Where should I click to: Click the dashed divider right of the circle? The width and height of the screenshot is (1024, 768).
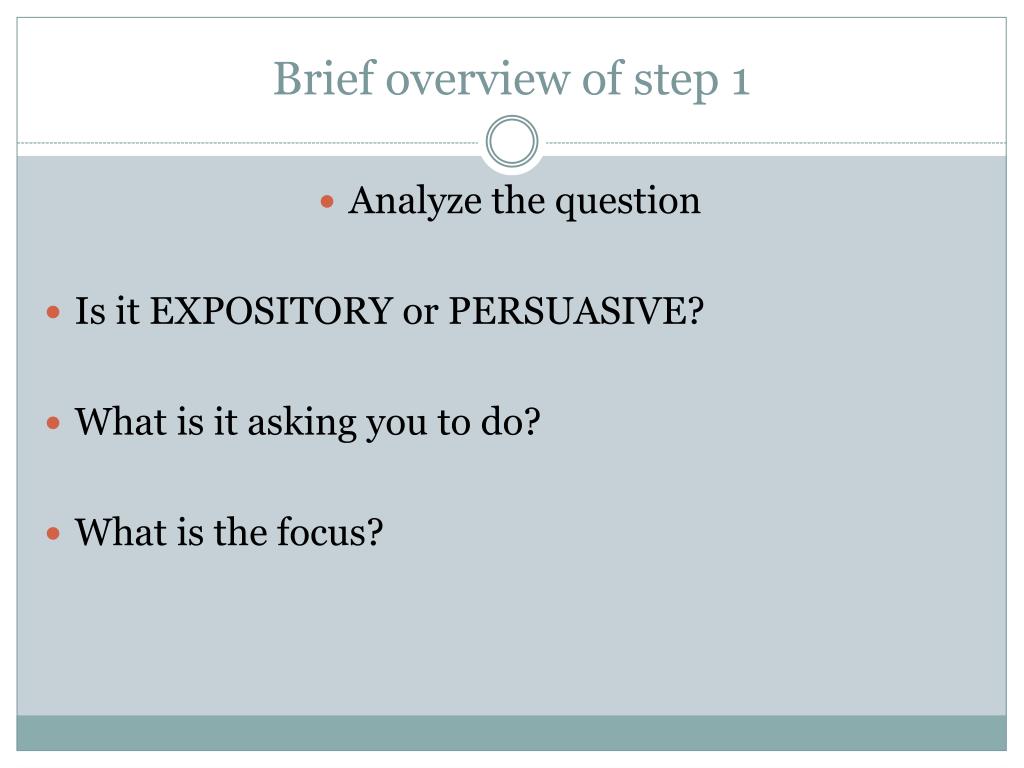pos(775,142)
